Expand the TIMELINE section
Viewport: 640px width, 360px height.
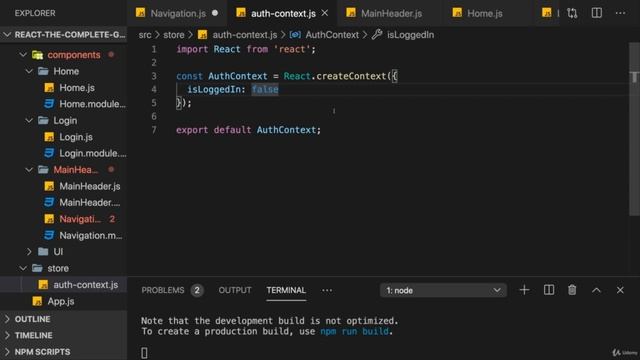(64, 336)
